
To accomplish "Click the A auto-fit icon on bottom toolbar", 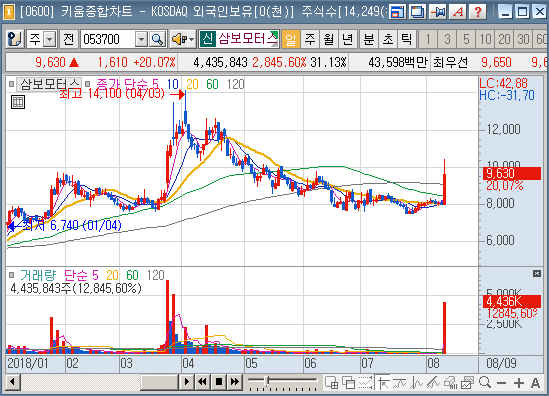I will click(x=535, y=383).
